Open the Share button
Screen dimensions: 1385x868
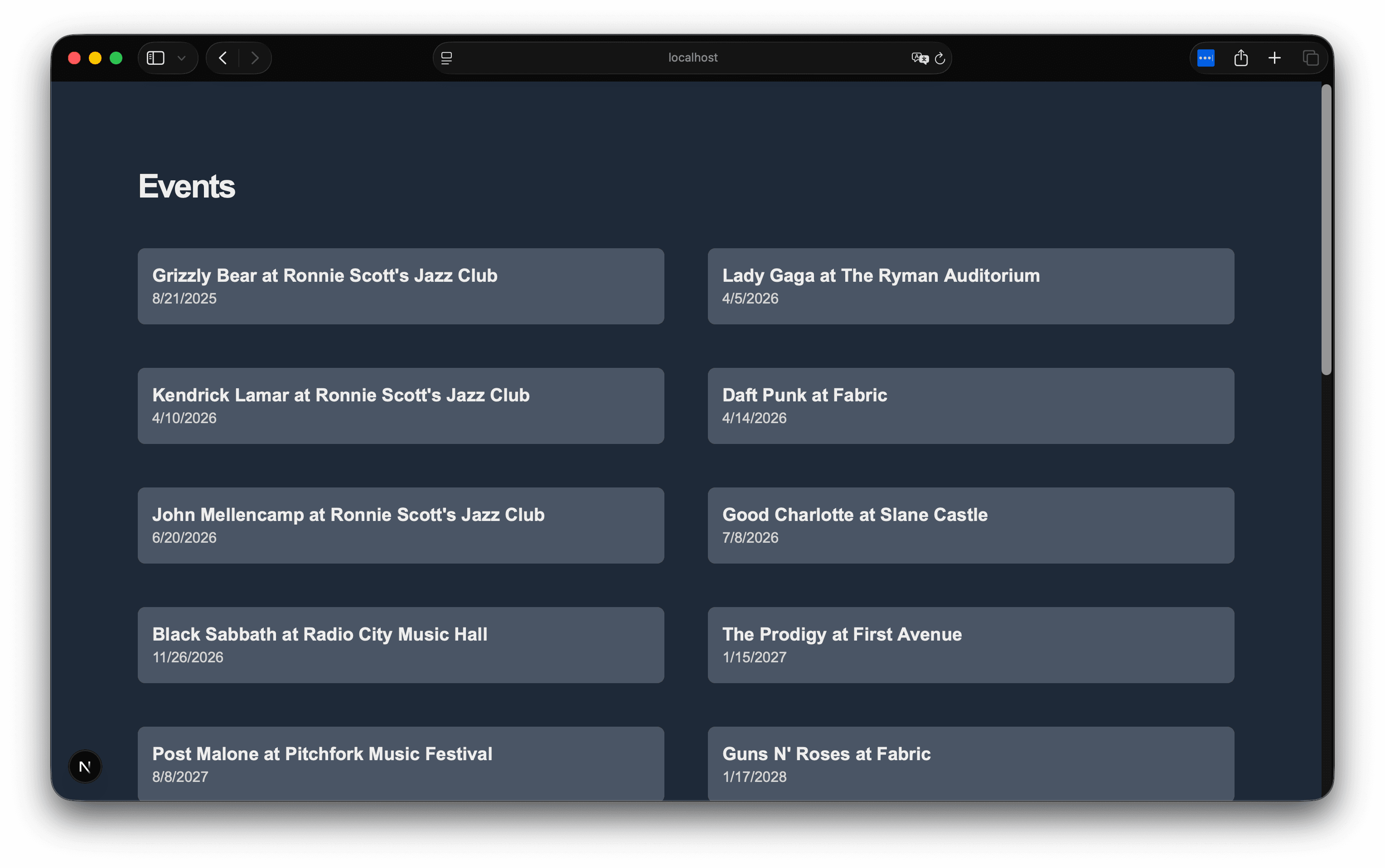(1240, 58)
